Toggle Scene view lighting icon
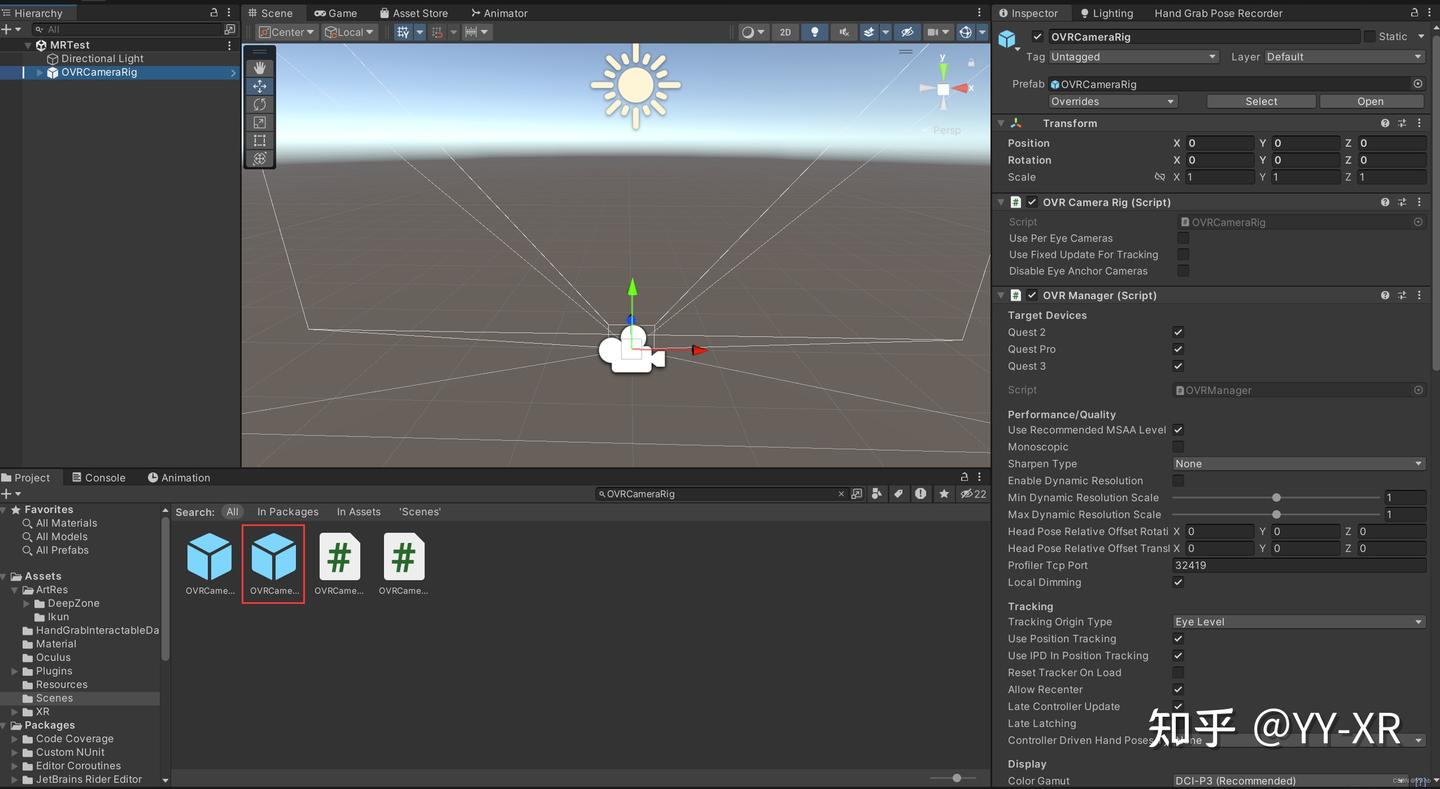This screenshot has width=1440, height=789. 813,31
